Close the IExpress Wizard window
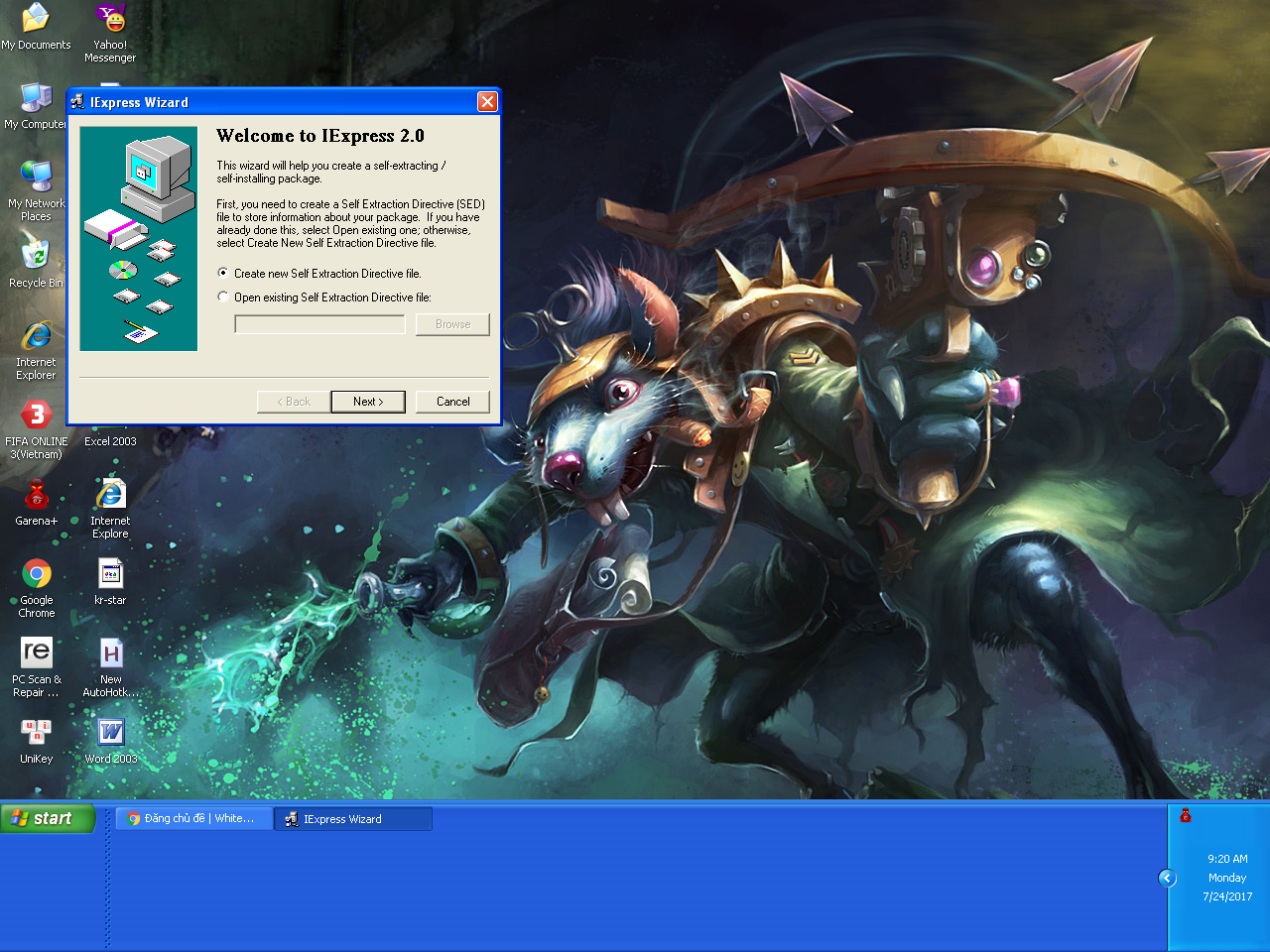Viewport: 1270px width, 952px height. 487,101
